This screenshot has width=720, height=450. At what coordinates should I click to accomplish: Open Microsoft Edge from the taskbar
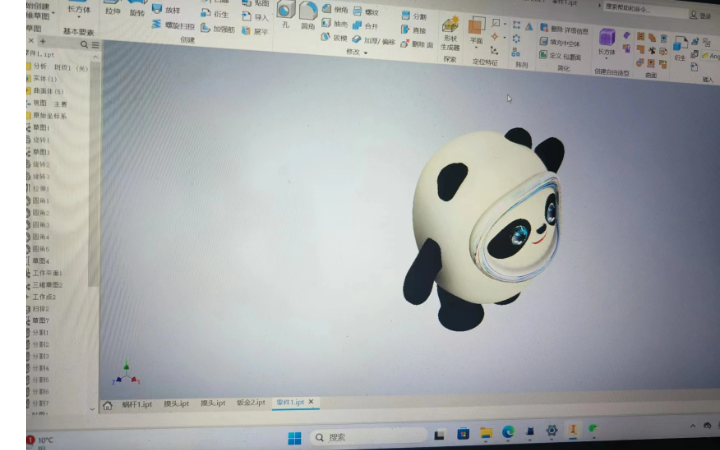click(508, 432)
